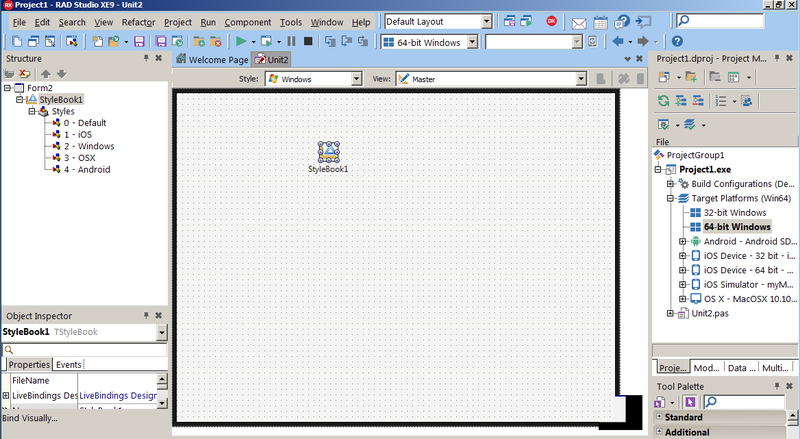Click Remove File from Project icon
The width and height of the screenshot is (800, 439).
[x=215, y=41]
